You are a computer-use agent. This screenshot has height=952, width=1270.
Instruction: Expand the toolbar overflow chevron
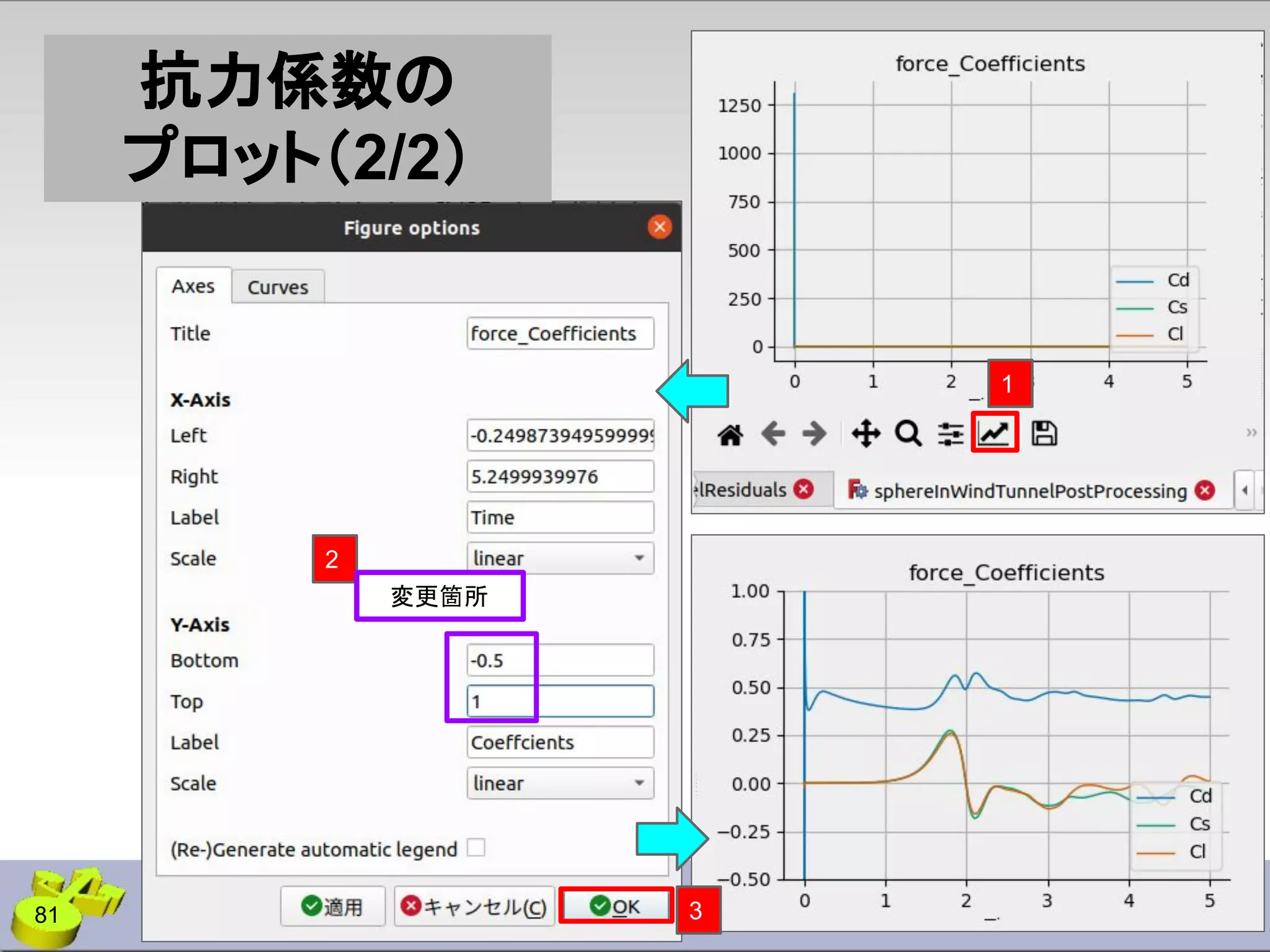[1251, 432]
